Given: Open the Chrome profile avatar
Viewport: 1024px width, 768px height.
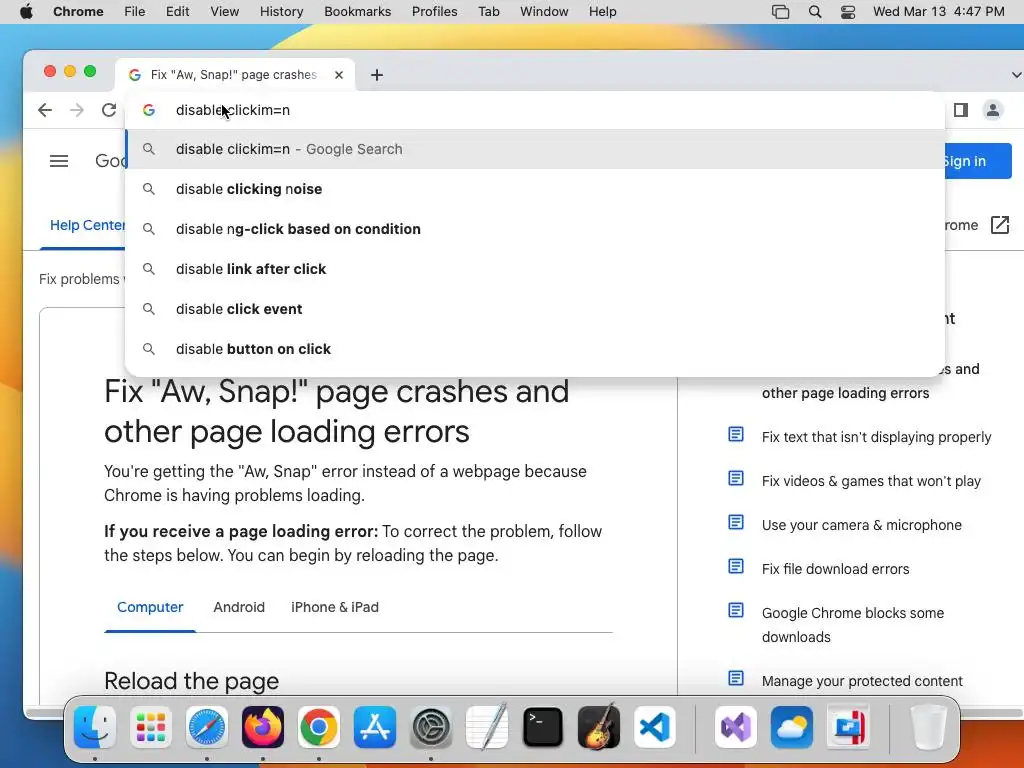Looking at the screenshot, I should click(x=993, y=110).
